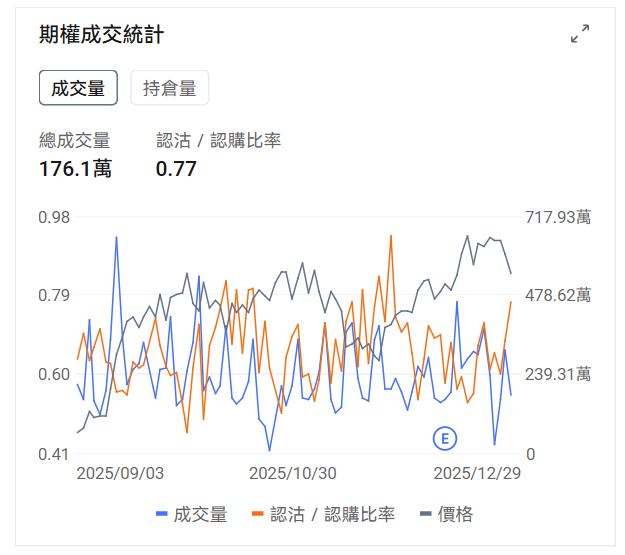
Task: Click the 717.93萬 right axis label
Action: coord(557,217)
